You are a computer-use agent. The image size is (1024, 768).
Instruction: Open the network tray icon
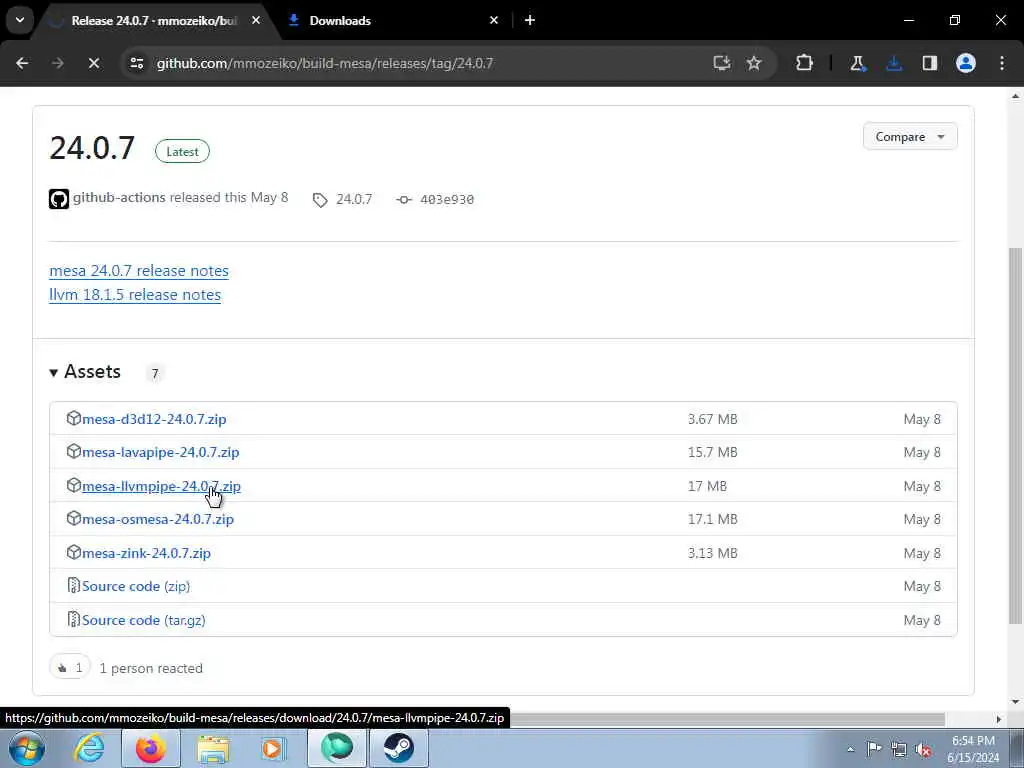pyautogui.click(x=899, y=749)
